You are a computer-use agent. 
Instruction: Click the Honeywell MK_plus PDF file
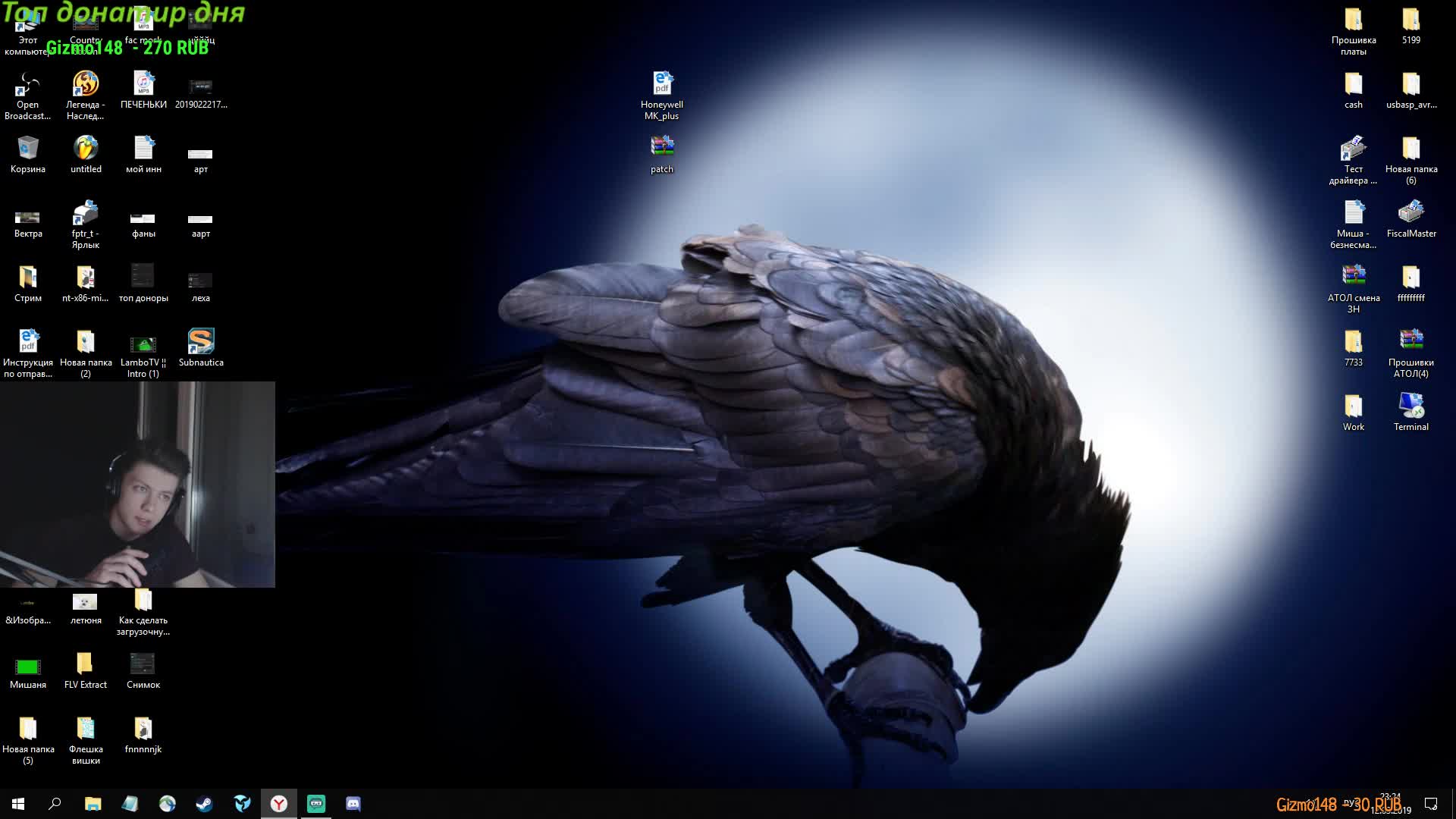pyautogui.click(x=661, y=84)
